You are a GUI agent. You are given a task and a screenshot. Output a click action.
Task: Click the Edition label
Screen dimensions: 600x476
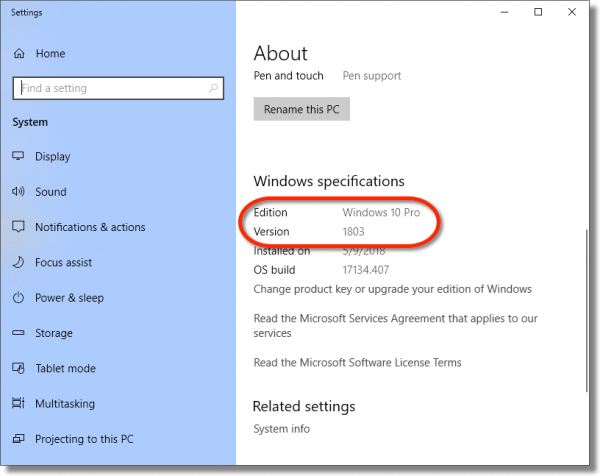[271, 212]
